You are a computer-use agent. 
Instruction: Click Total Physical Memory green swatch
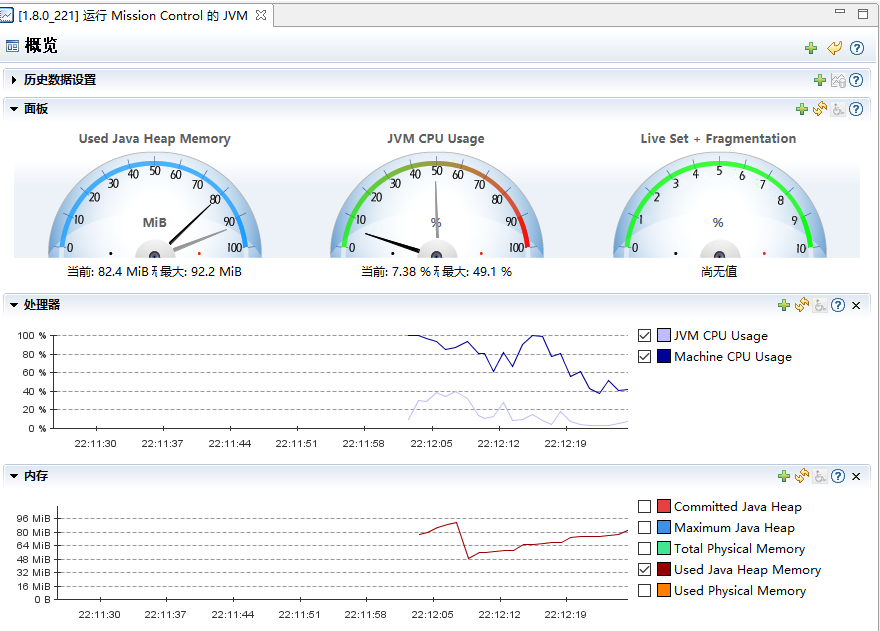click(664, 548)
